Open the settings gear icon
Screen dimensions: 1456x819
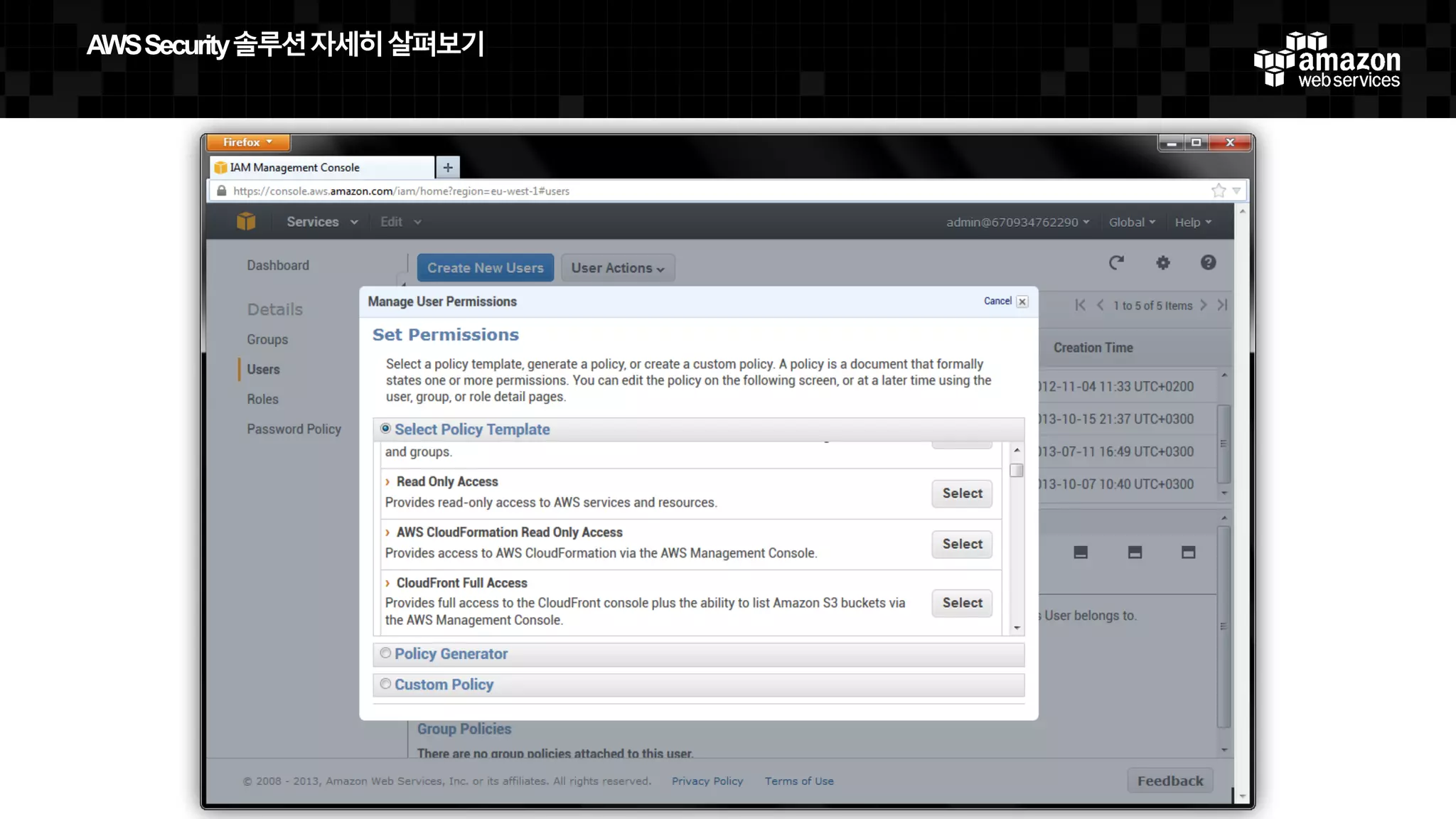pyautogui.click(x=1163, y=263)
